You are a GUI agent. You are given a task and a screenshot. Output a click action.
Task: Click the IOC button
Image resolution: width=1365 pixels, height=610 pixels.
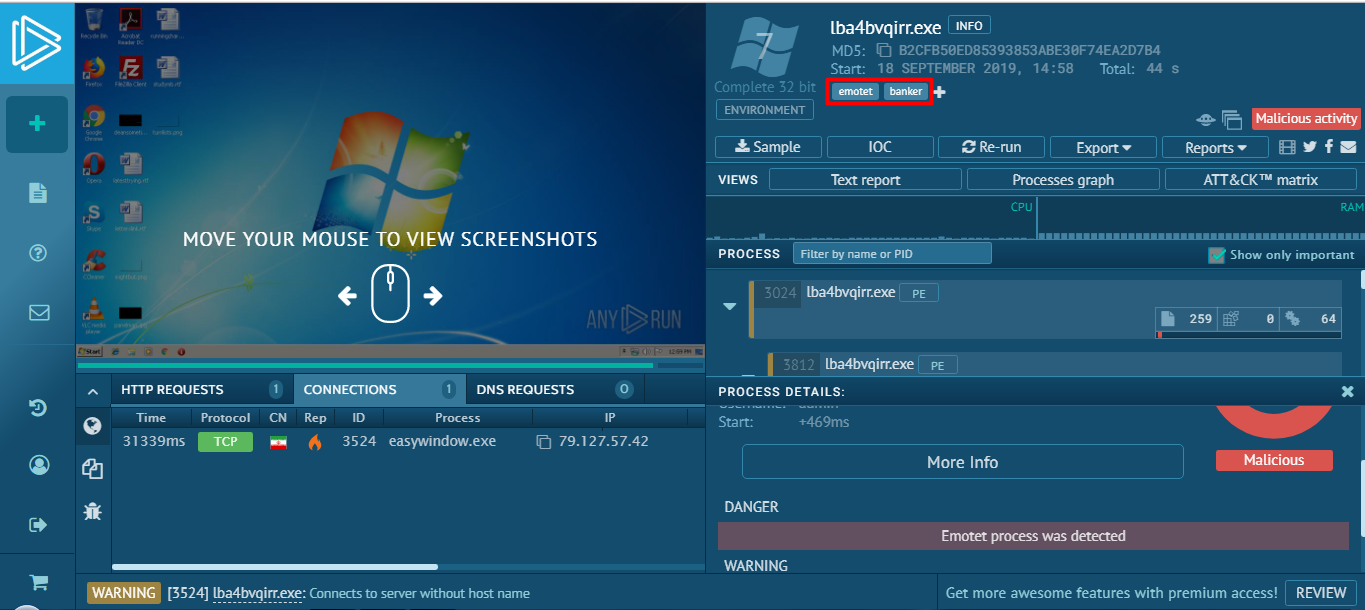[x=880, y=147]
